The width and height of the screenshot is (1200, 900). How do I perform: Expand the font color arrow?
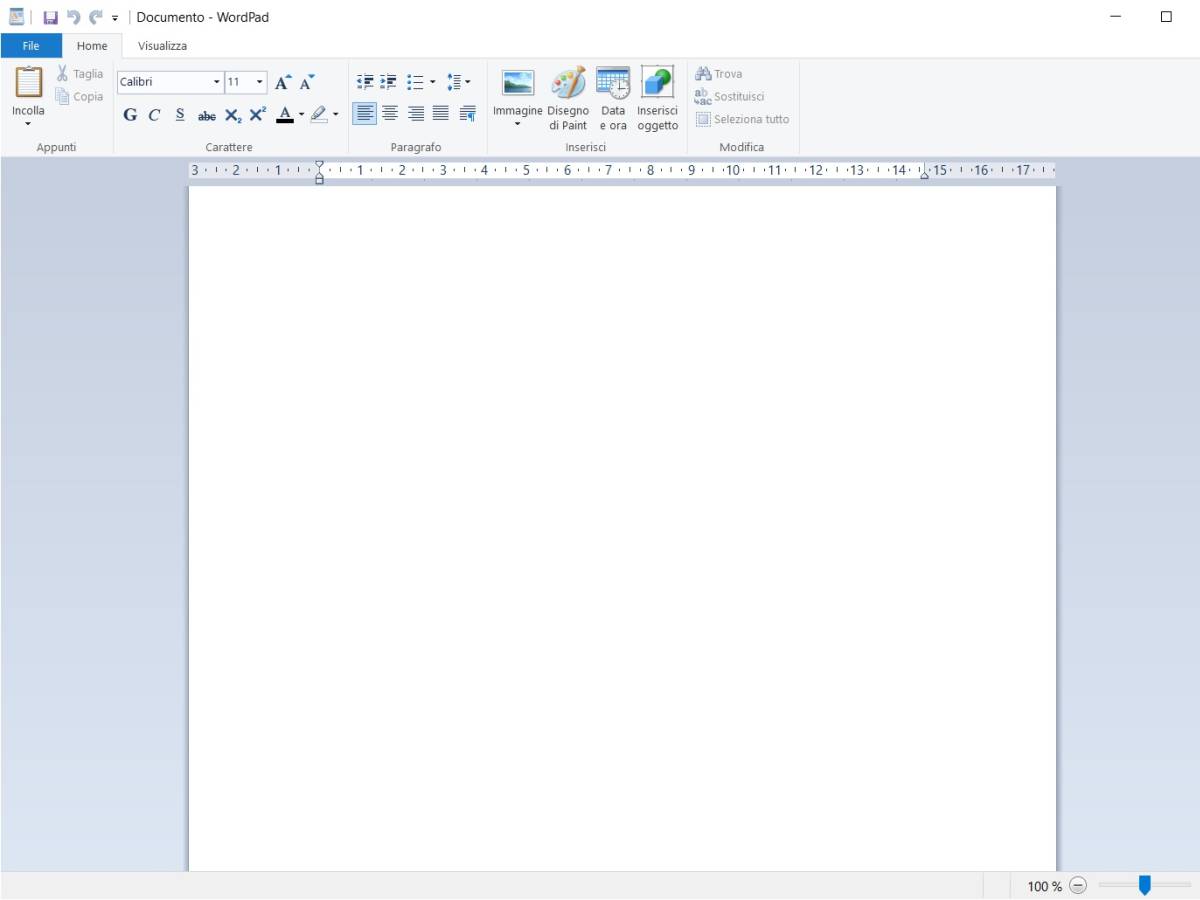[x=301, y=115]
